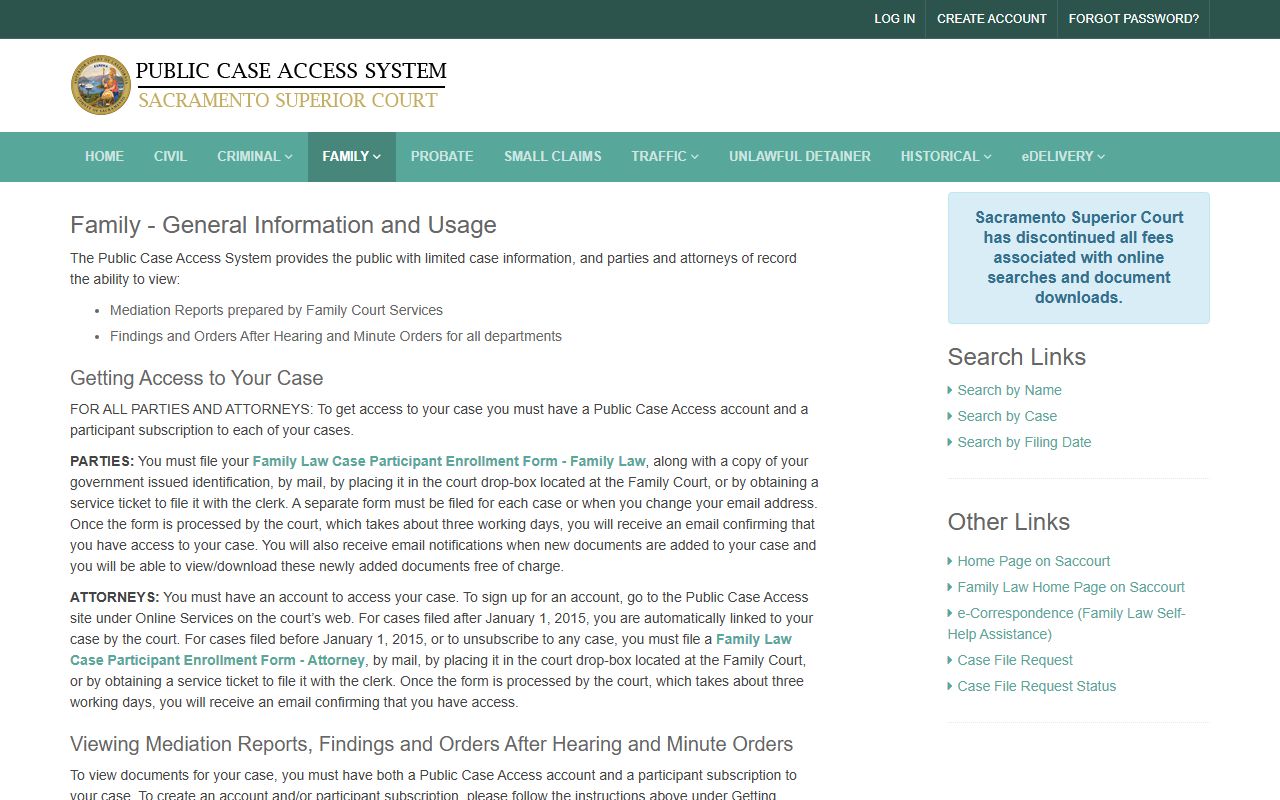1280x800 pixels.
Task: Select Small Claims in the navigation bar
Action: point(553,156)
